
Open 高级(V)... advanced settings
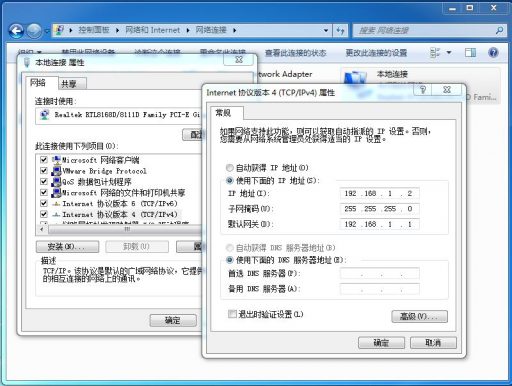419,316
